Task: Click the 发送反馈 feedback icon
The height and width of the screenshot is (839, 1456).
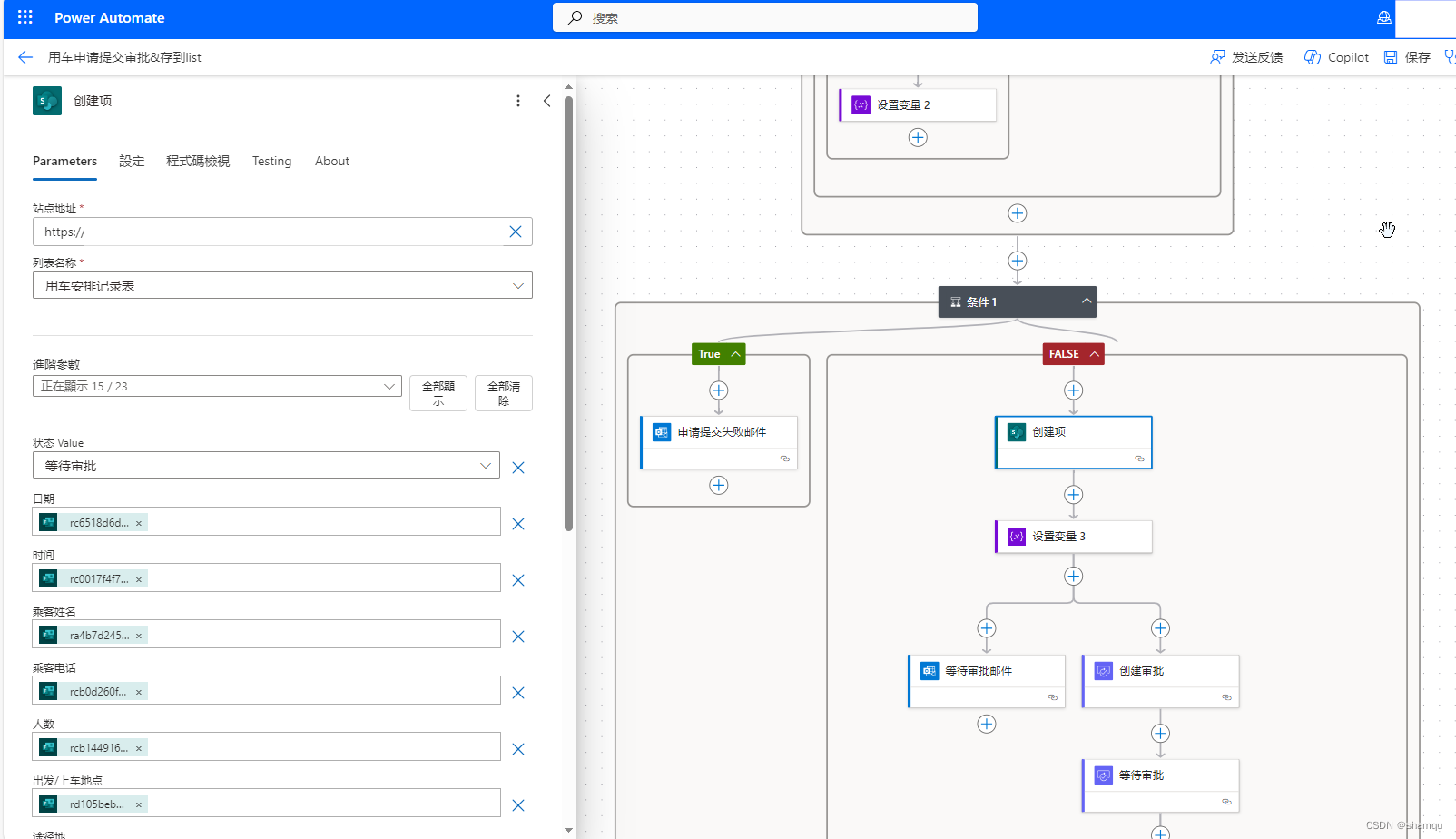Action: click(x=1216, y=56)
